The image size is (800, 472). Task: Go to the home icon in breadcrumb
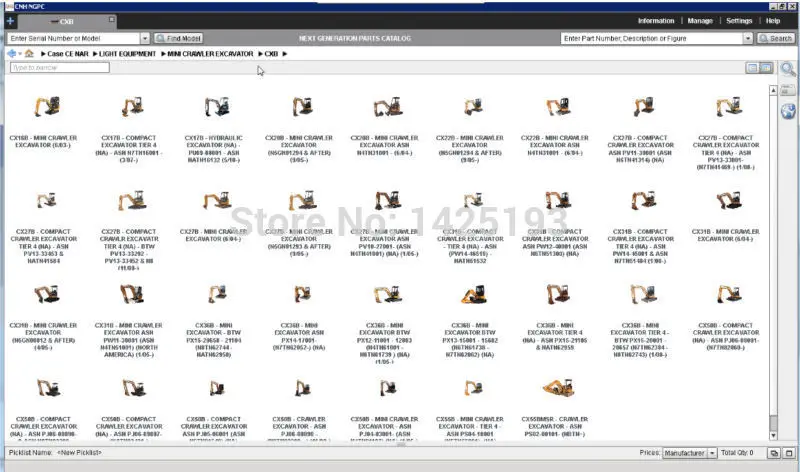click(x=29, y=54)
